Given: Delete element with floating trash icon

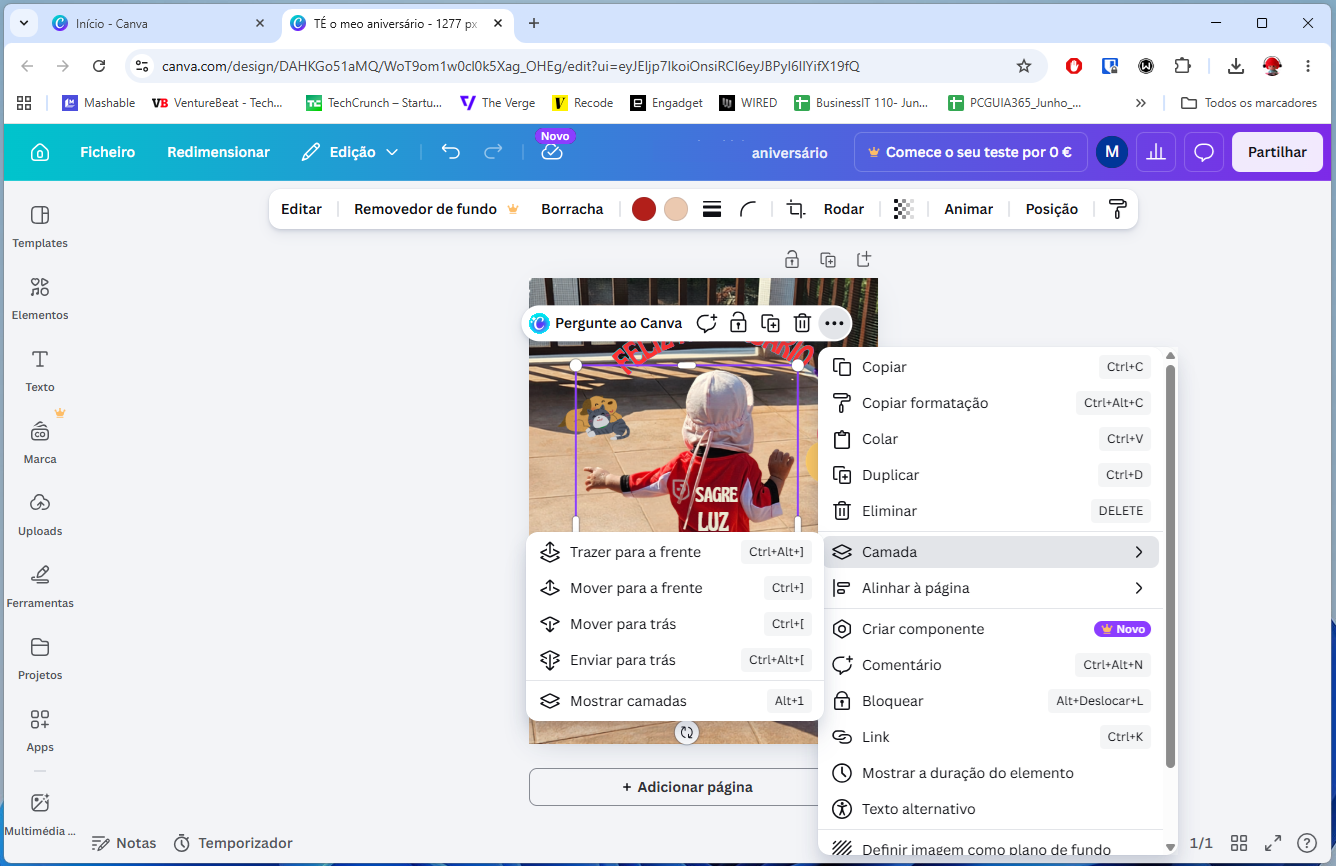Looking at the screenshot, I should click(802, 323).
